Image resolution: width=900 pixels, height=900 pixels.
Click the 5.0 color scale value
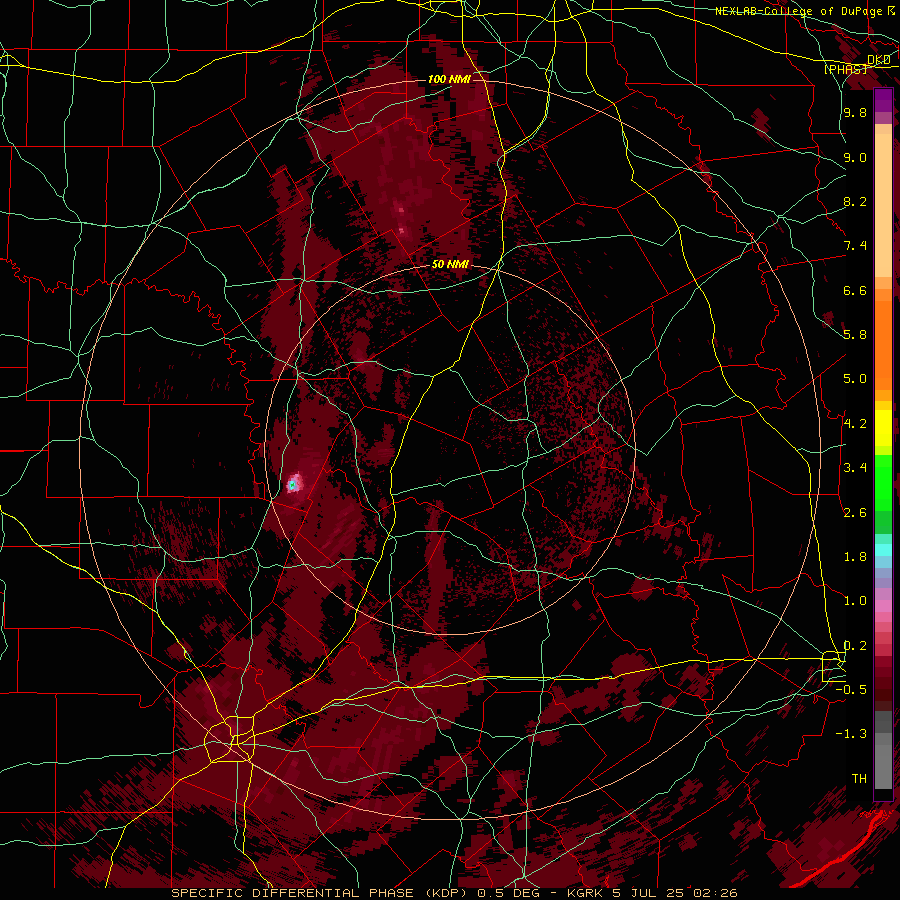tap(855, 379)
